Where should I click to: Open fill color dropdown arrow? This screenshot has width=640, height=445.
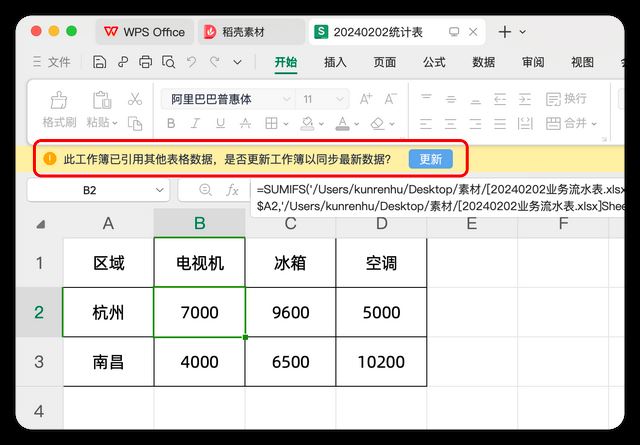coord(321,124)
